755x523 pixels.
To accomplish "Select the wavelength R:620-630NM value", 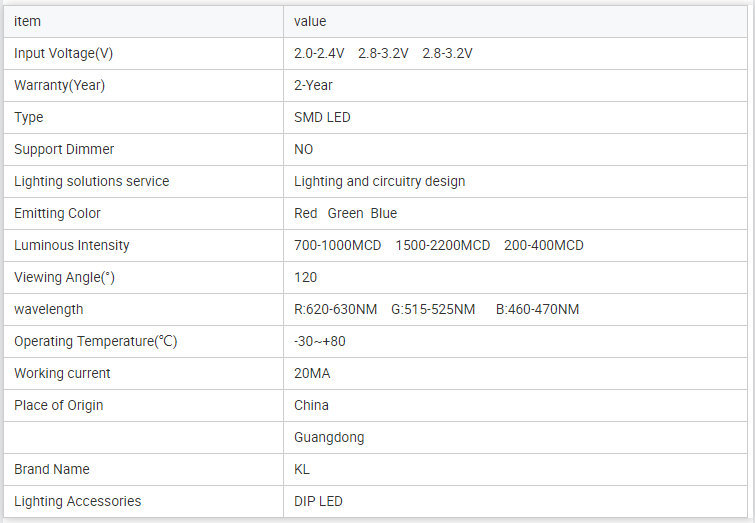I will coord(336,309).
